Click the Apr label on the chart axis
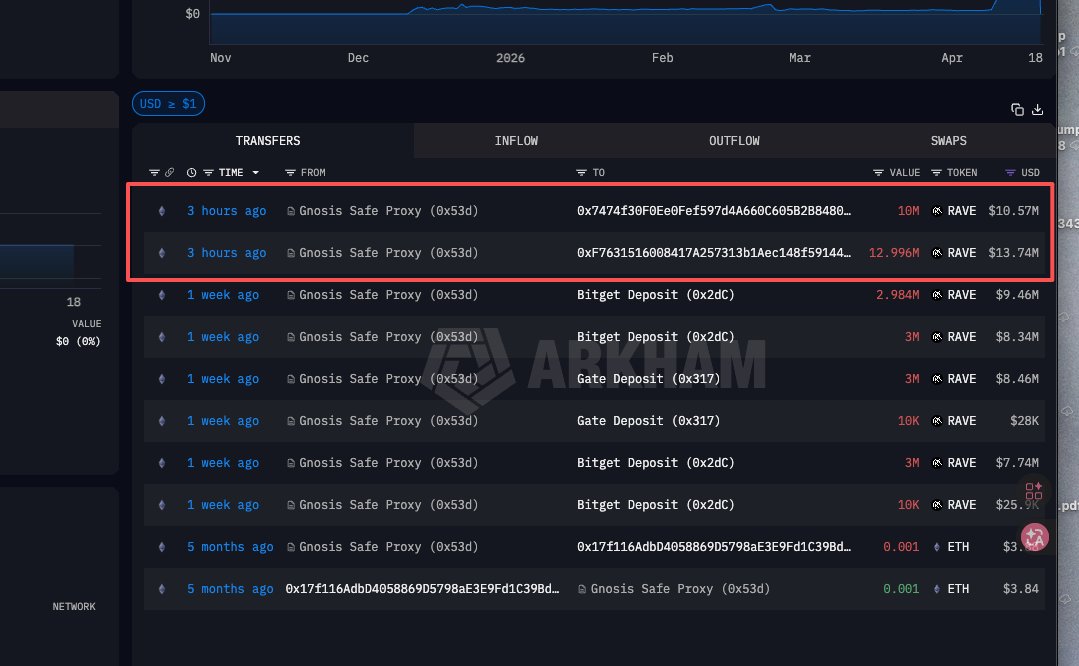1079x666 pixels. pos(952,58)
